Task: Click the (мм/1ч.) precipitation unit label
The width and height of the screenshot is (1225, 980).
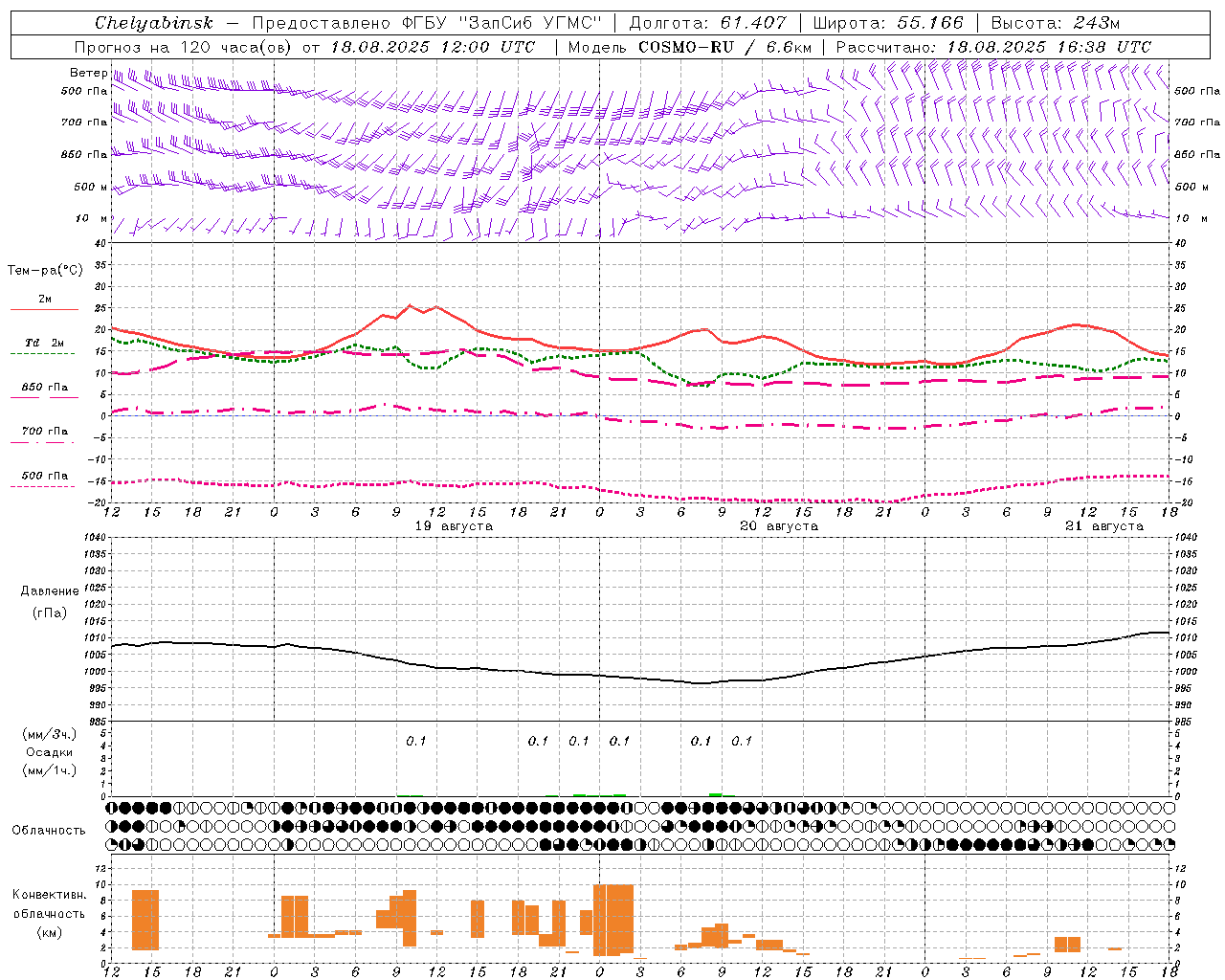Action: click(50, 770)
